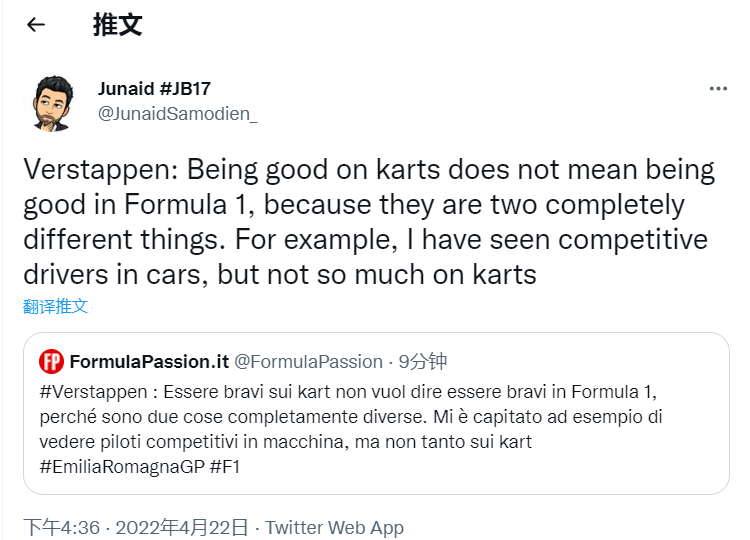Image resolution: width=750 pixels, height=540 pixels.
Task: Click the 翻译推文 translate link
Action: [56, 306]
